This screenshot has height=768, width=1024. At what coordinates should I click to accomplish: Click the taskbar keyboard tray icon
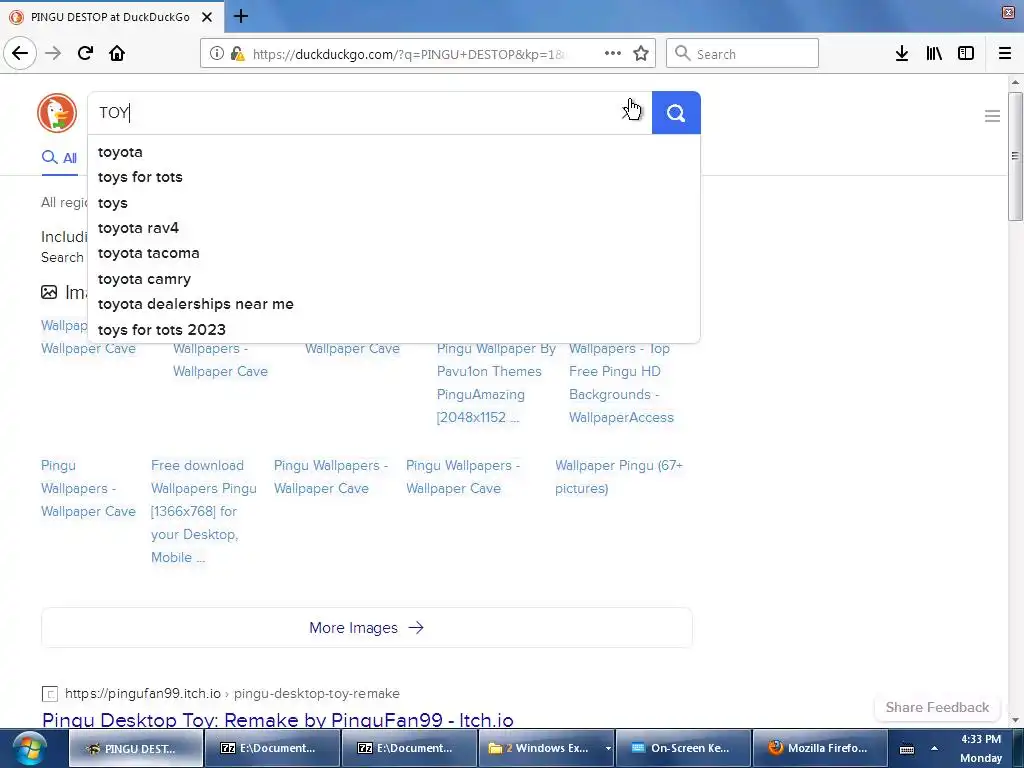coord(907,749)
